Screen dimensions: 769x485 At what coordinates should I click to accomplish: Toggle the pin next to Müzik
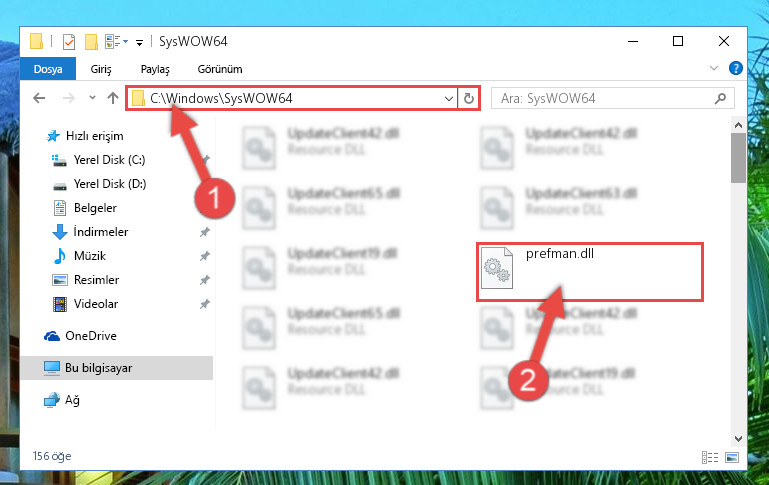(205, 256)
